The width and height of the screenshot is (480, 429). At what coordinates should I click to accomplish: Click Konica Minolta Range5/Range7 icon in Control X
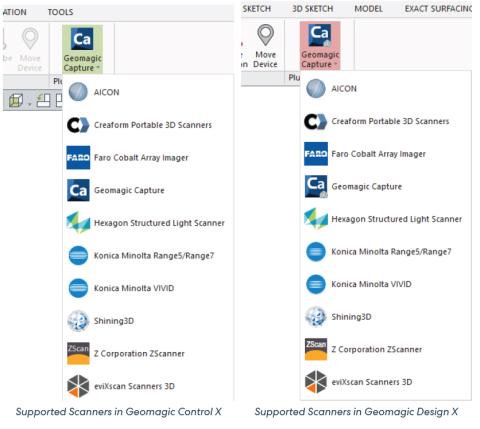78,256
